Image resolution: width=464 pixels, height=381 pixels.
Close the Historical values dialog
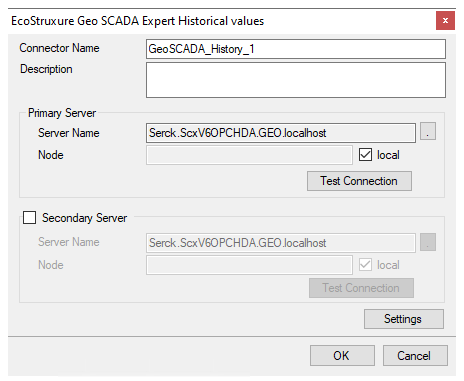click(x=445, y=21)
